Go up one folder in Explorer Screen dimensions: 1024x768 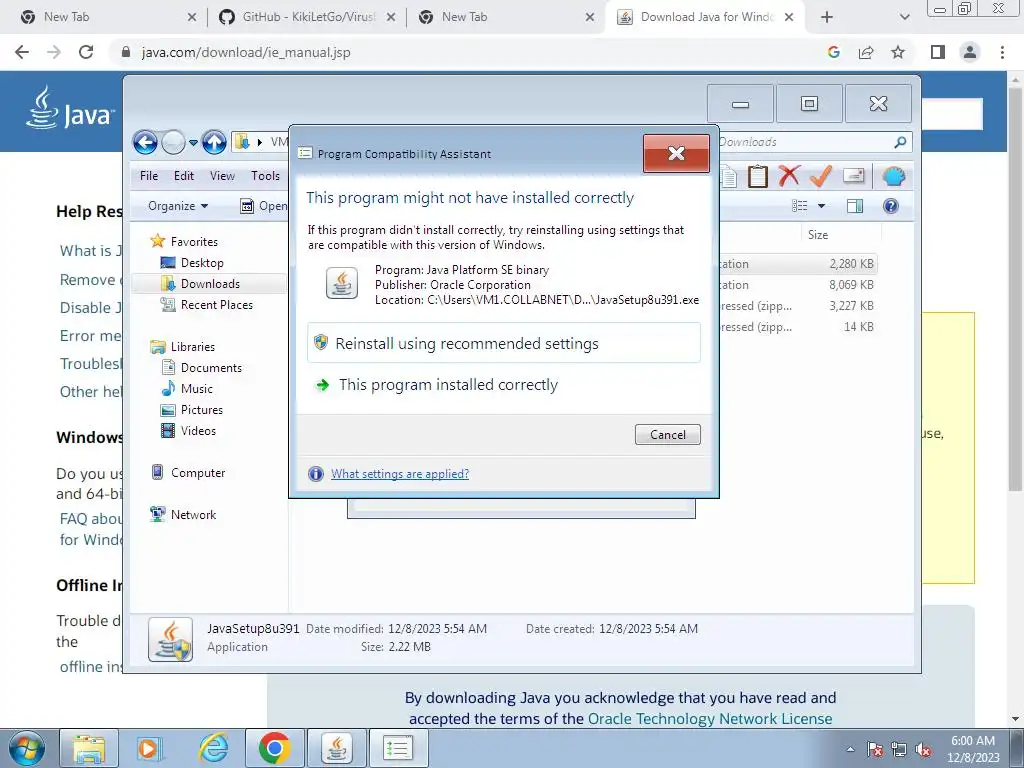click(x=214, y=142)
